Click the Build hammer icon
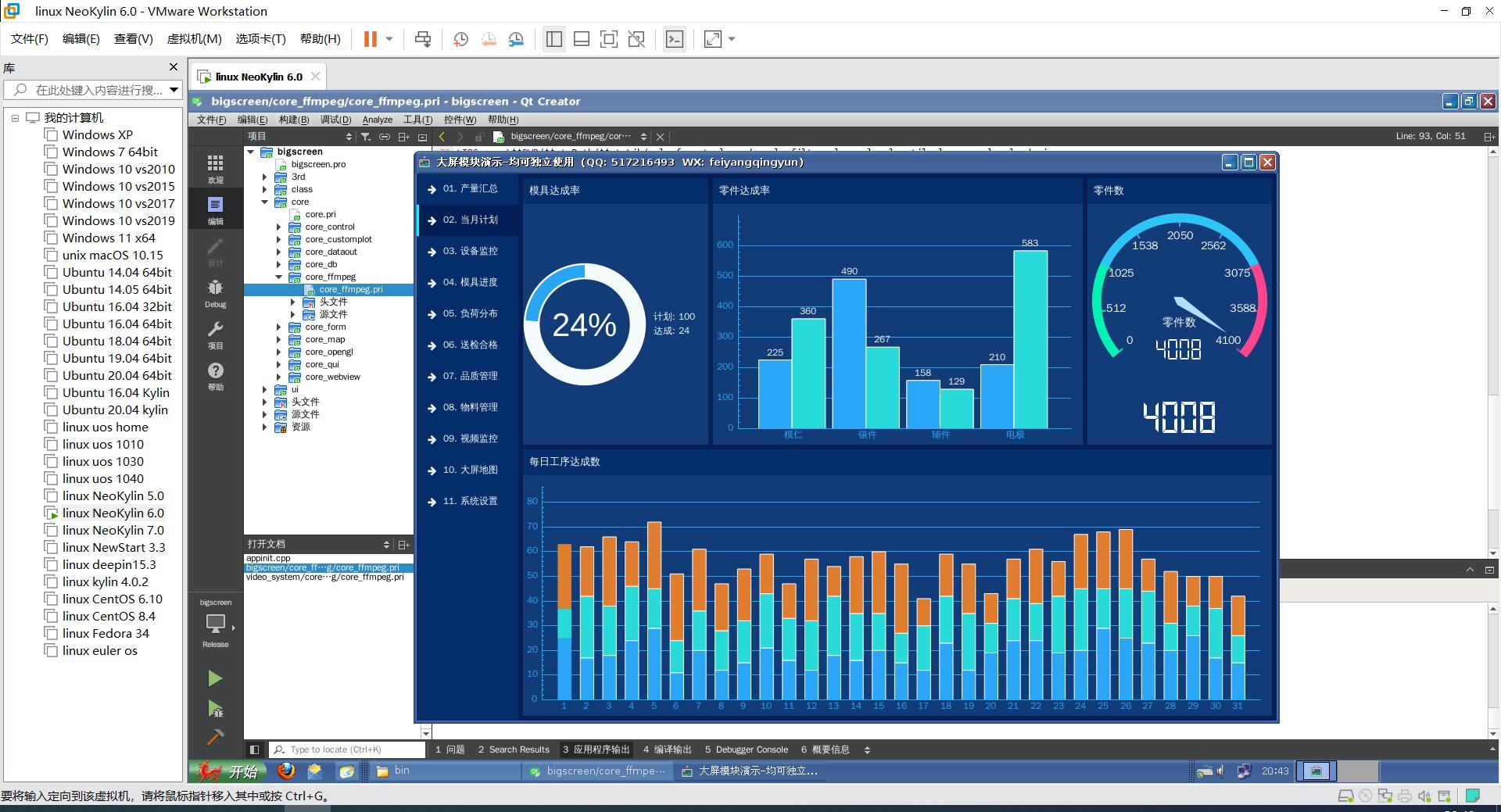 [x=215, y=737]
